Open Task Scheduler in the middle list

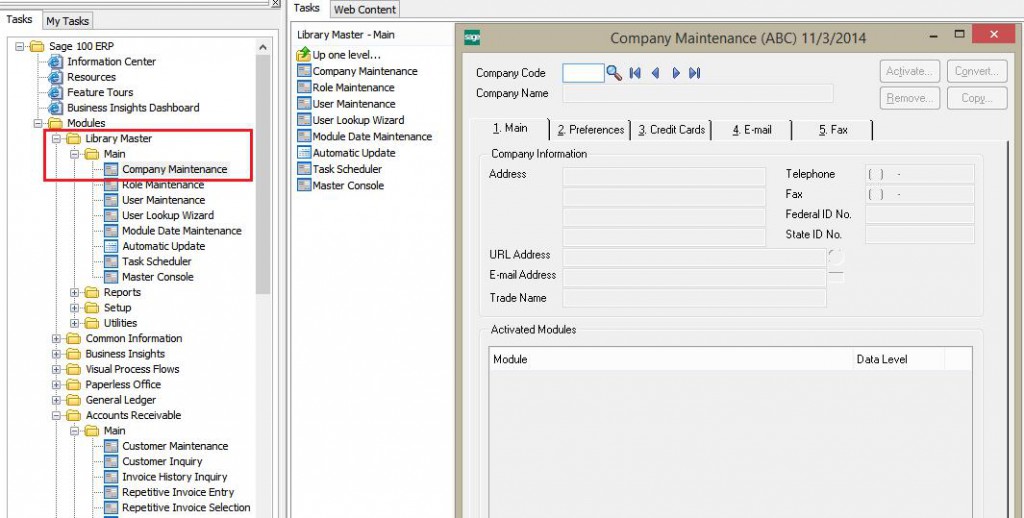coord(347,169)
